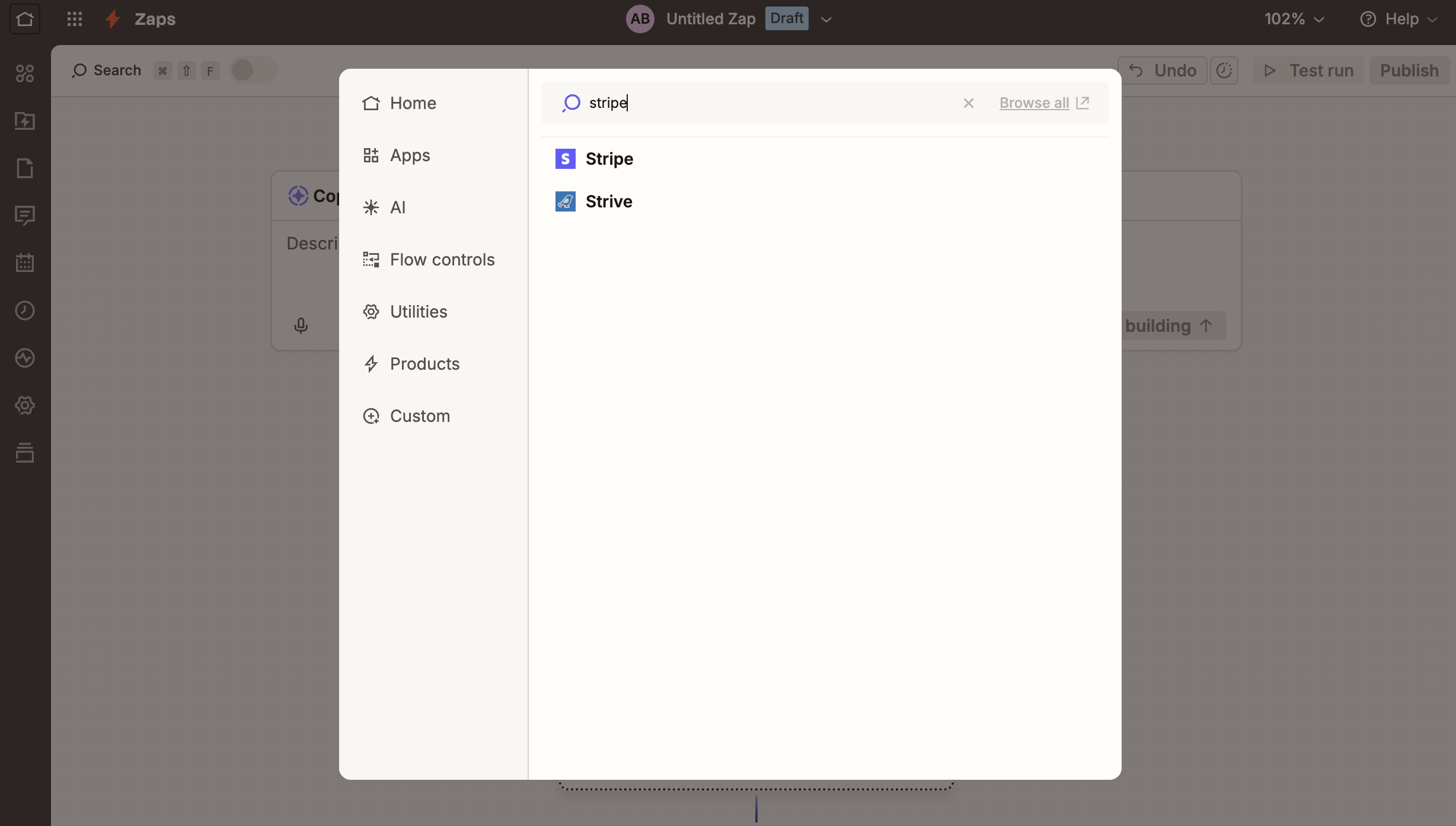Open the calendar icon in sidebar
The width and height of the screenshot is (1456, 826).
click(x=25, y=263)
